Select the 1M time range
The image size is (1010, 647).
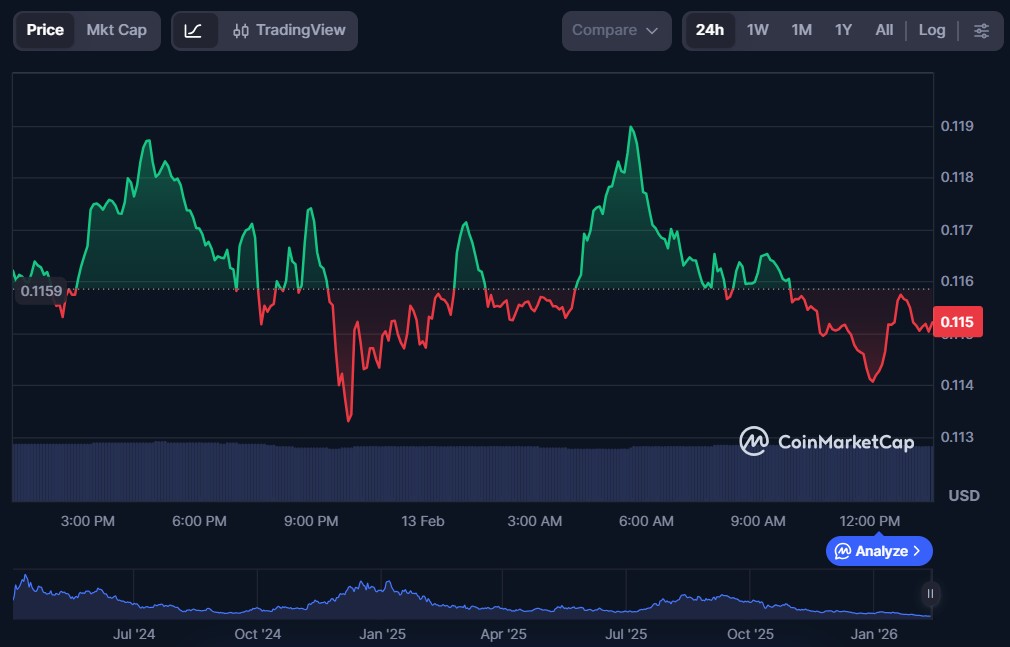click(x=801, y=30)
